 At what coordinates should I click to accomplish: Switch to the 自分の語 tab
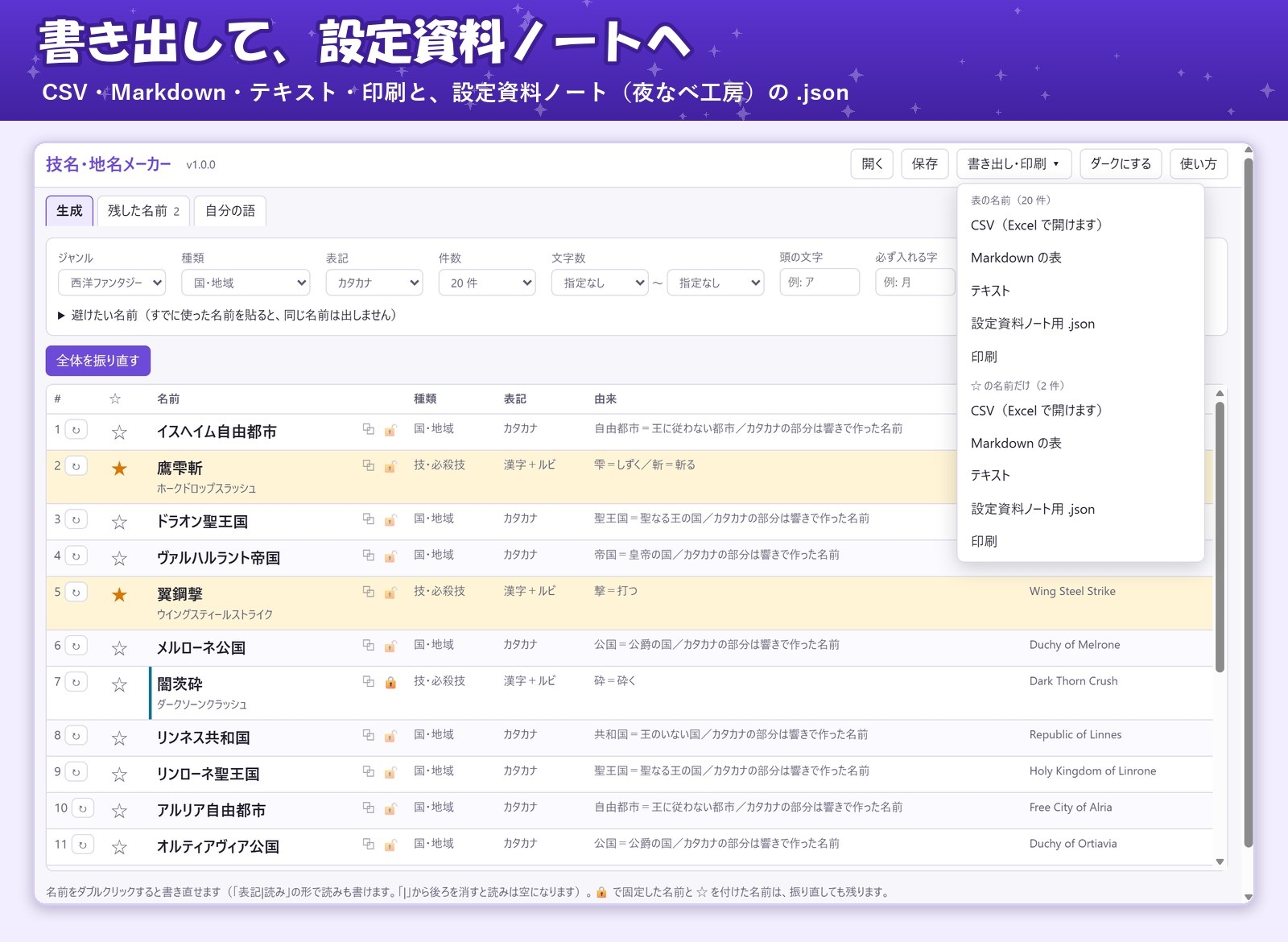coord(230,211)
